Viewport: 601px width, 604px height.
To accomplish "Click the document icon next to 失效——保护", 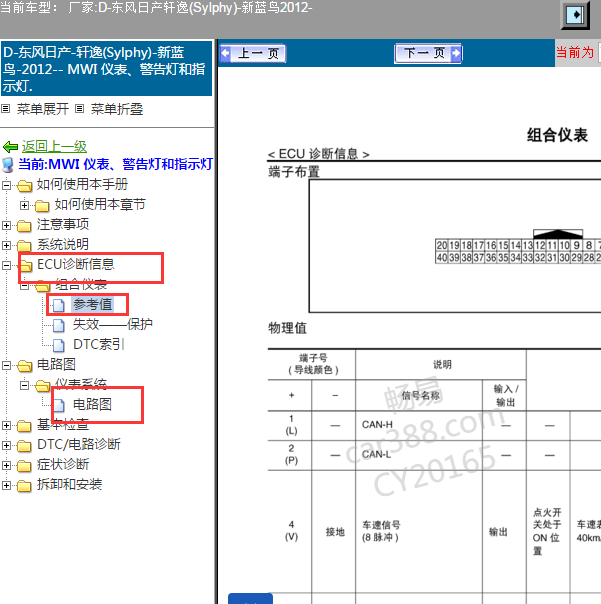I will pos(59,325).
